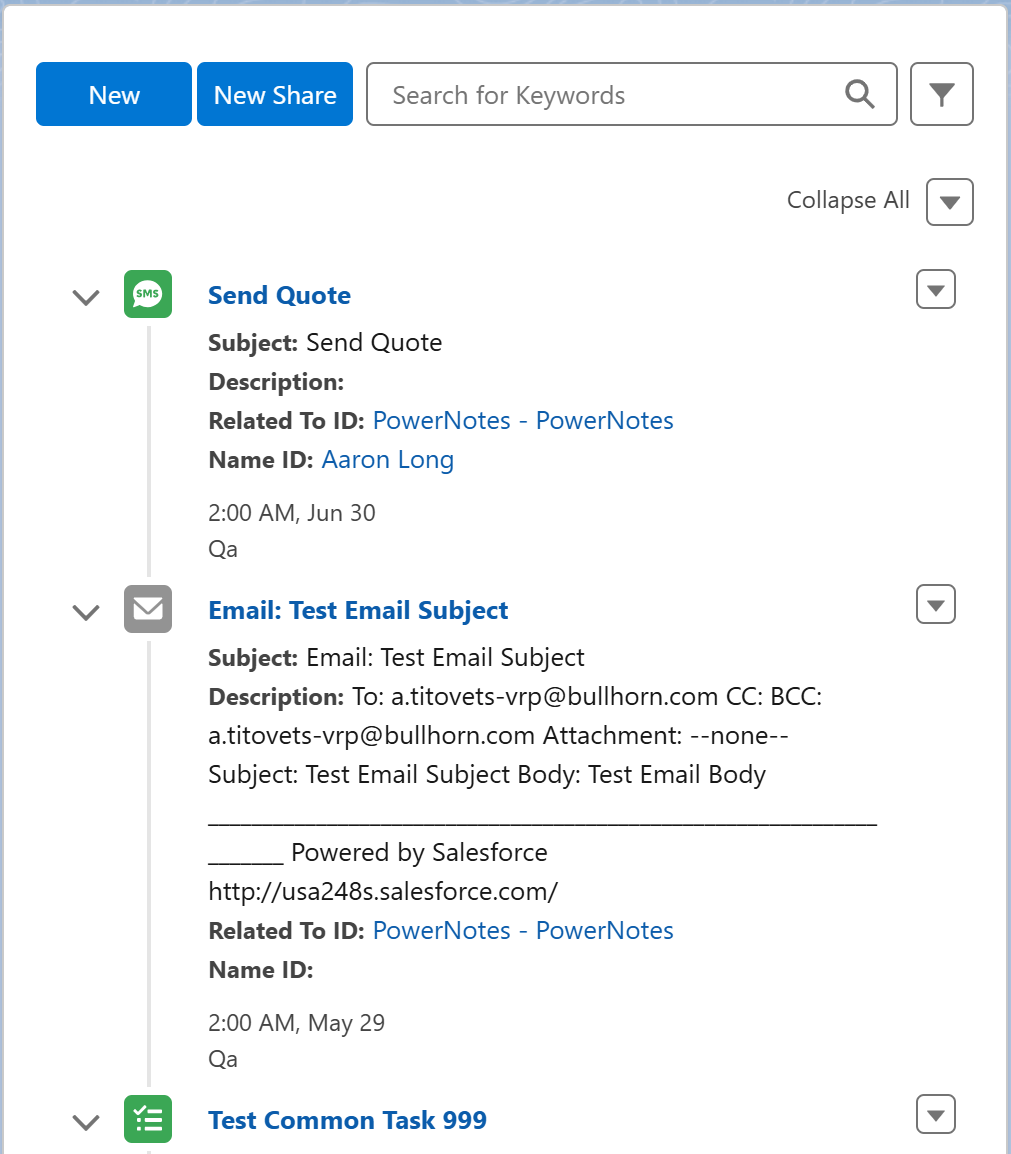Open the Send Quote title link

pyautogui.click(x=280, y=295)
